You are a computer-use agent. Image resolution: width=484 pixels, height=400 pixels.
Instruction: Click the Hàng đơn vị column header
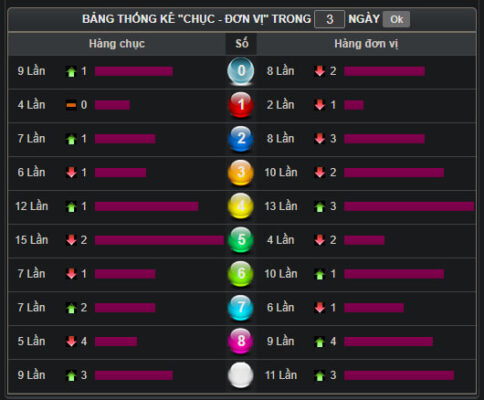(366, 44)
